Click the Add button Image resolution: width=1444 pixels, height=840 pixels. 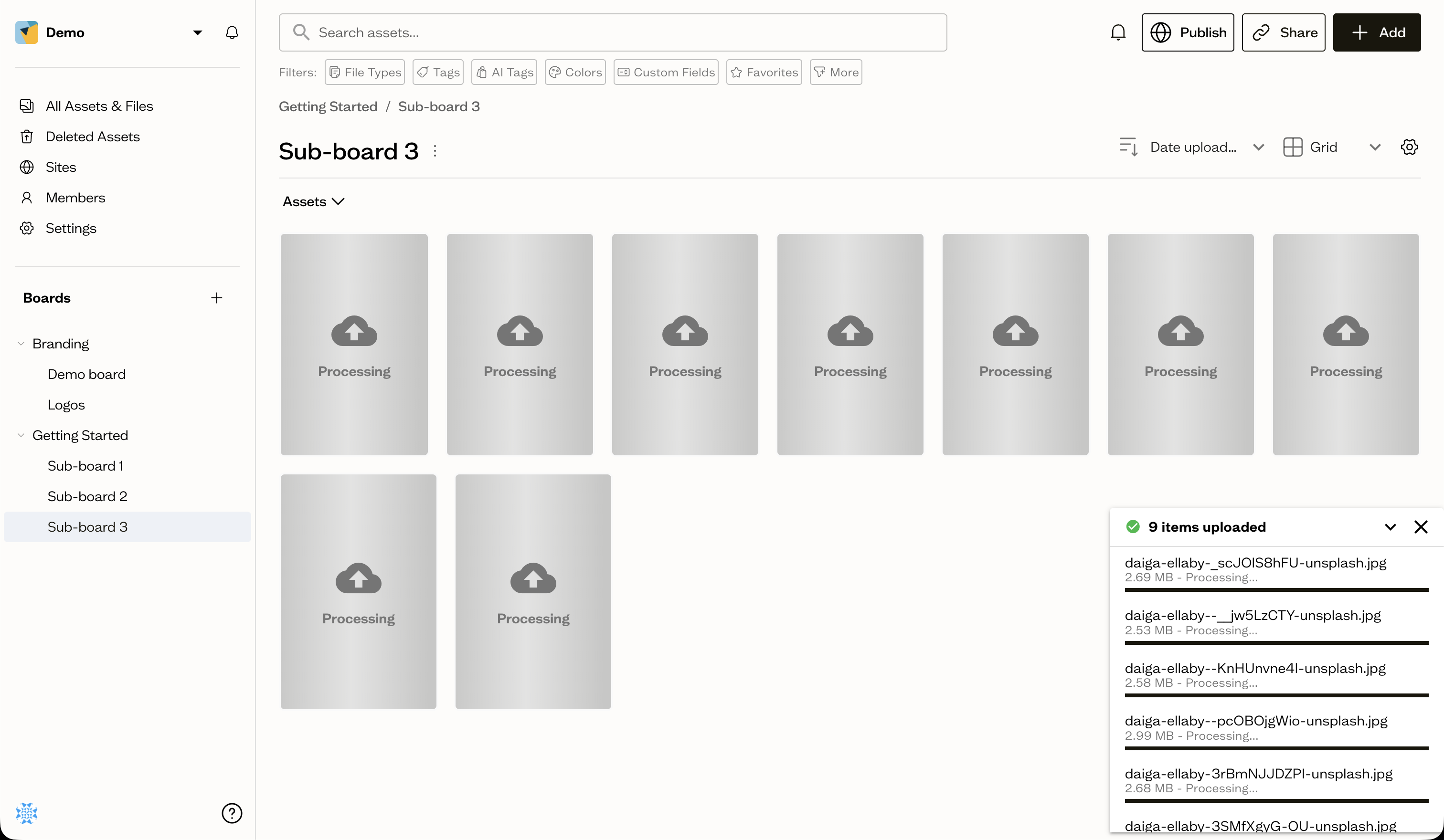(x=1376, y=32)
